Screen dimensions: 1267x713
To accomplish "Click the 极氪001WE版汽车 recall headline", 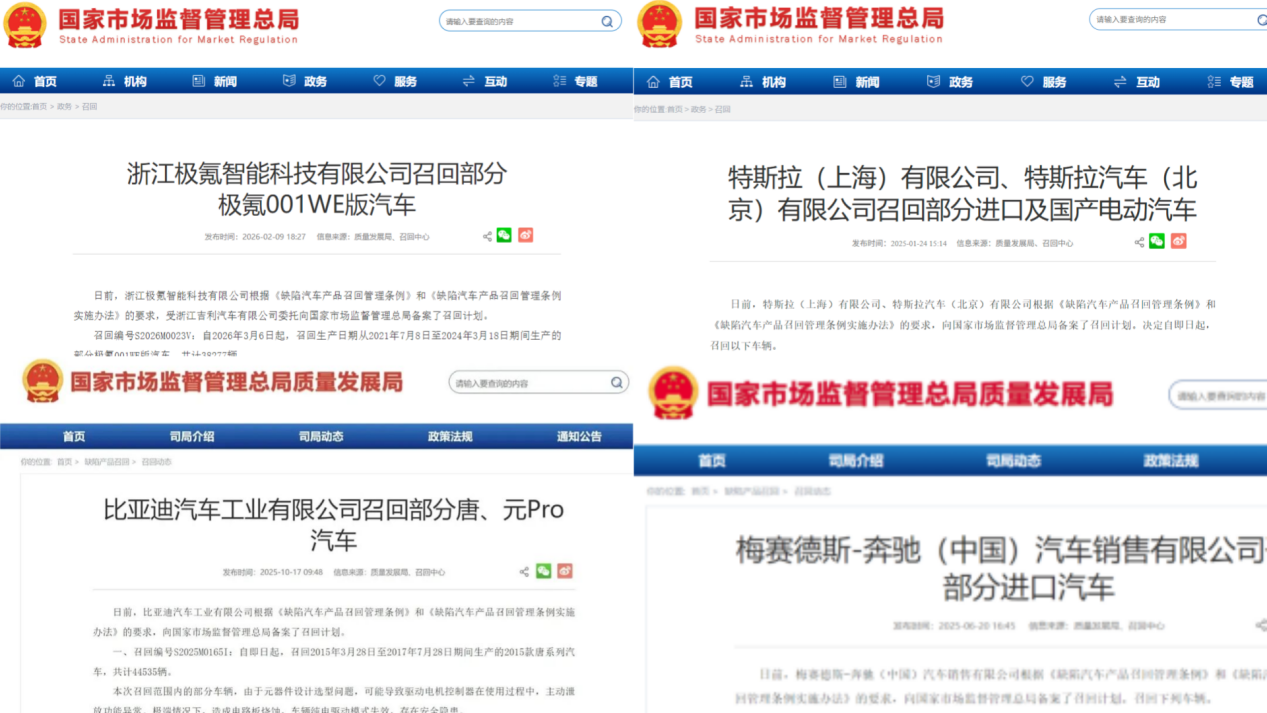I will [x=317, y=189].
